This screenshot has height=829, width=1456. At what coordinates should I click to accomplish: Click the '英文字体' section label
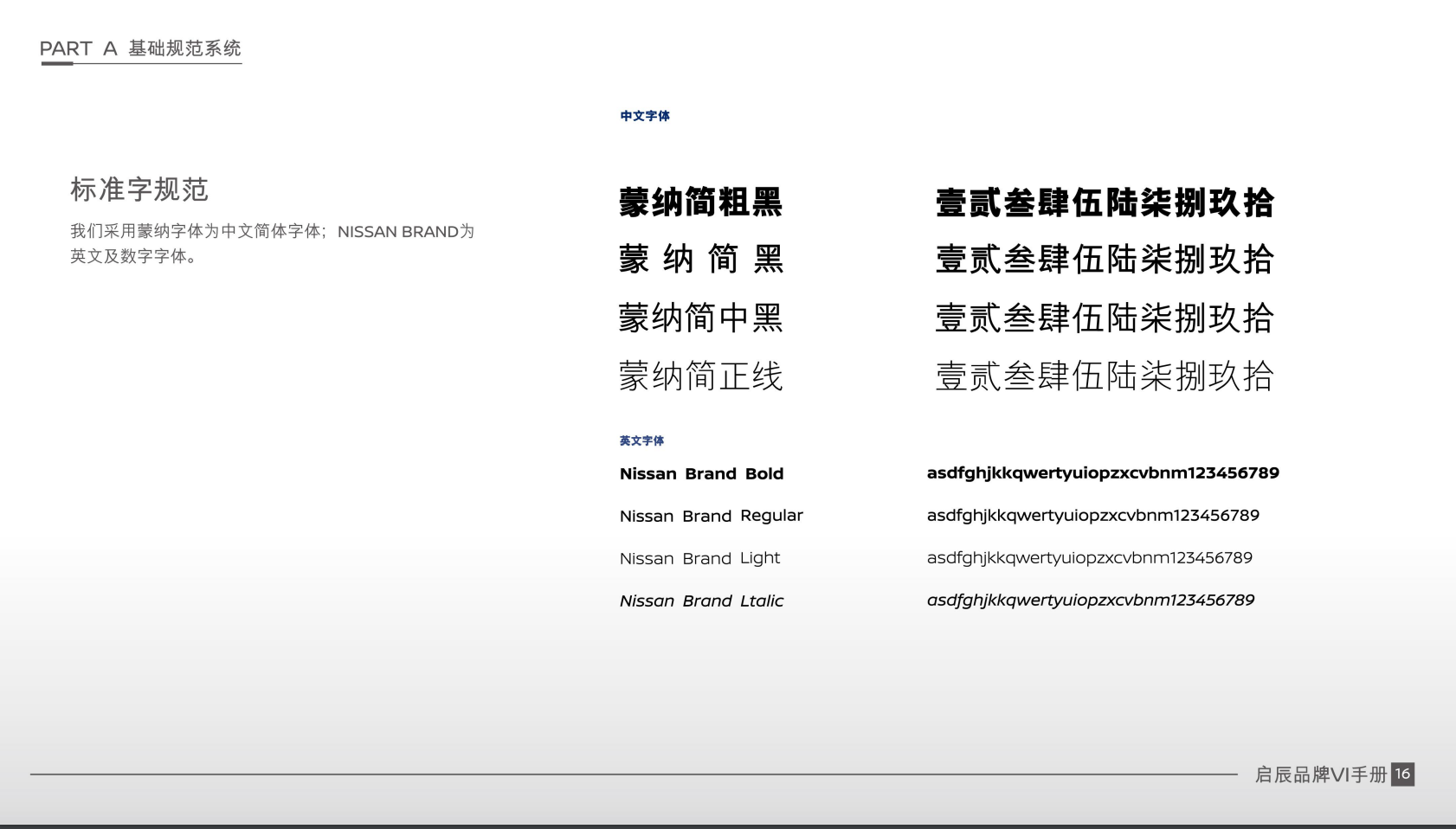tap(641, 440)
